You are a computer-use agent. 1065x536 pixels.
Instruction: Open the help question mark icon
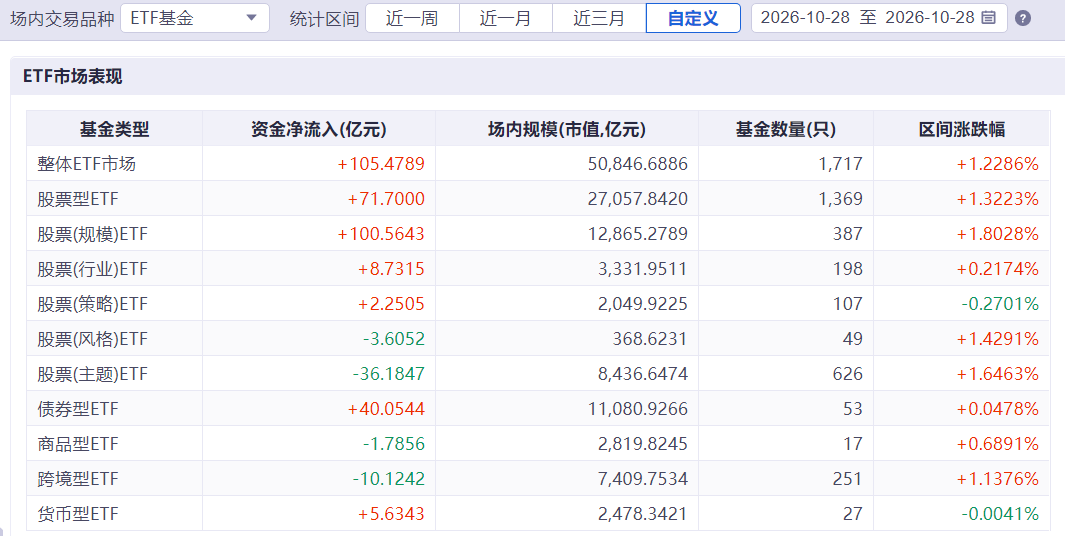1022,18
